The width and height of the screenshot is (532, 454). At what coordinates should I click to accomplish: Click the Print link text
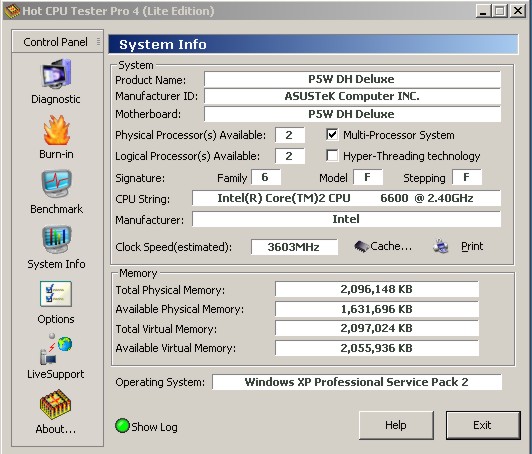click(472, 246)
